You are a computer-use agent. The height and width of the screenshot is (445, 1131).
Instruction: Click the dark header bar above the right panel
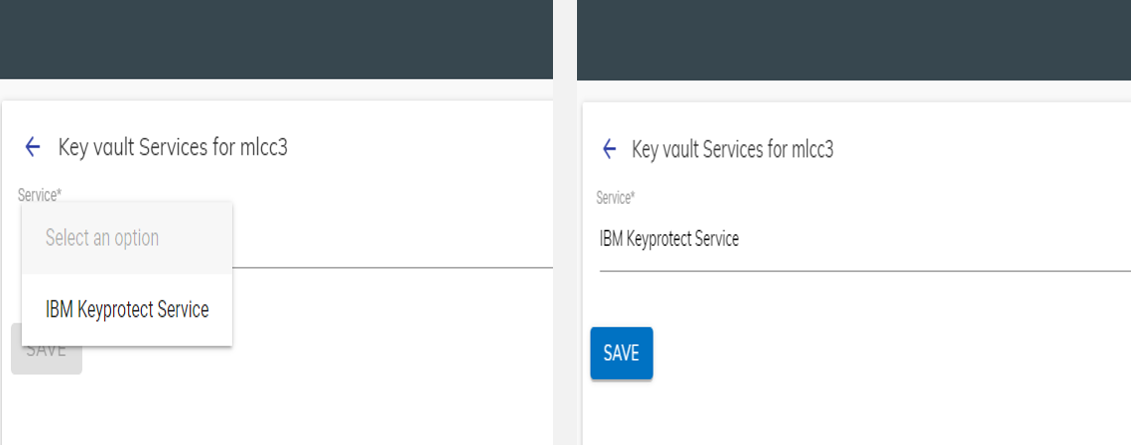coord(853,40)
